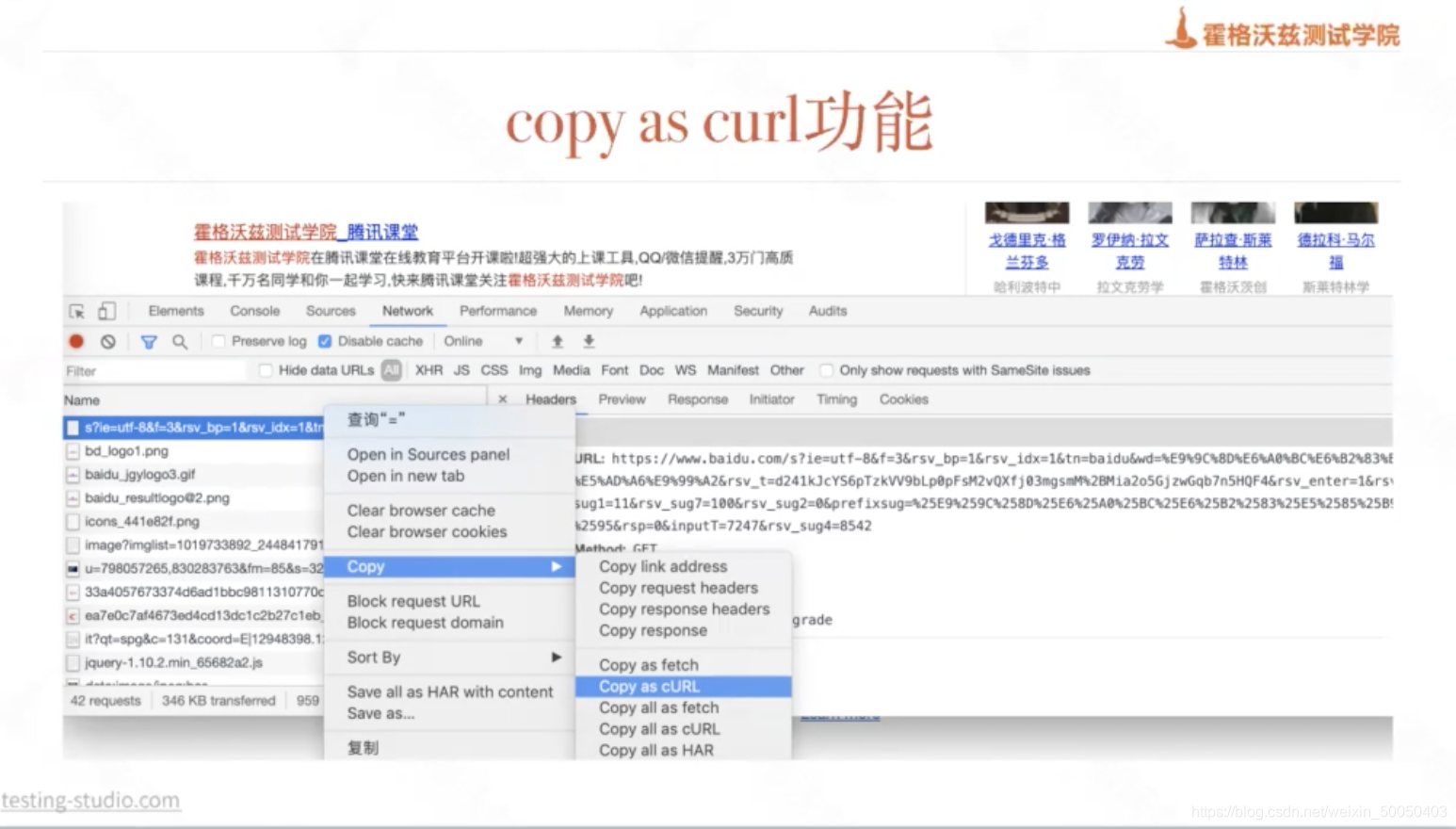Viewport: 1456px width, 829px height.
Task: Select the Preview detail tab
Action: (623, 399)
